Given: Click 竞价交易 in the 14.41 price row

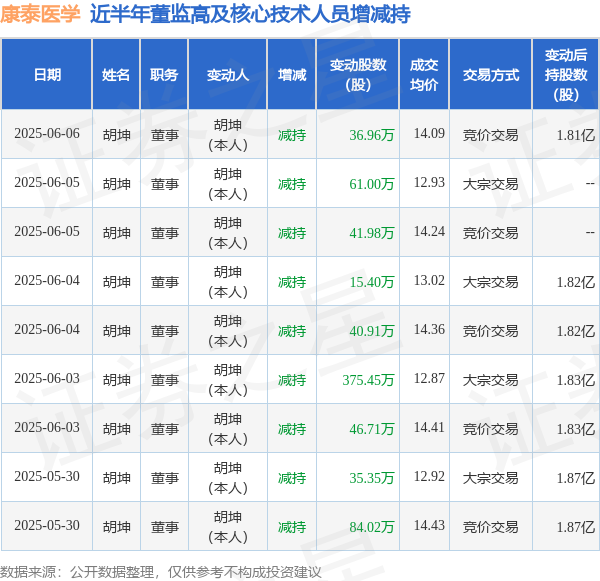Looking at the screenshot, I should (x=491, y=429).
